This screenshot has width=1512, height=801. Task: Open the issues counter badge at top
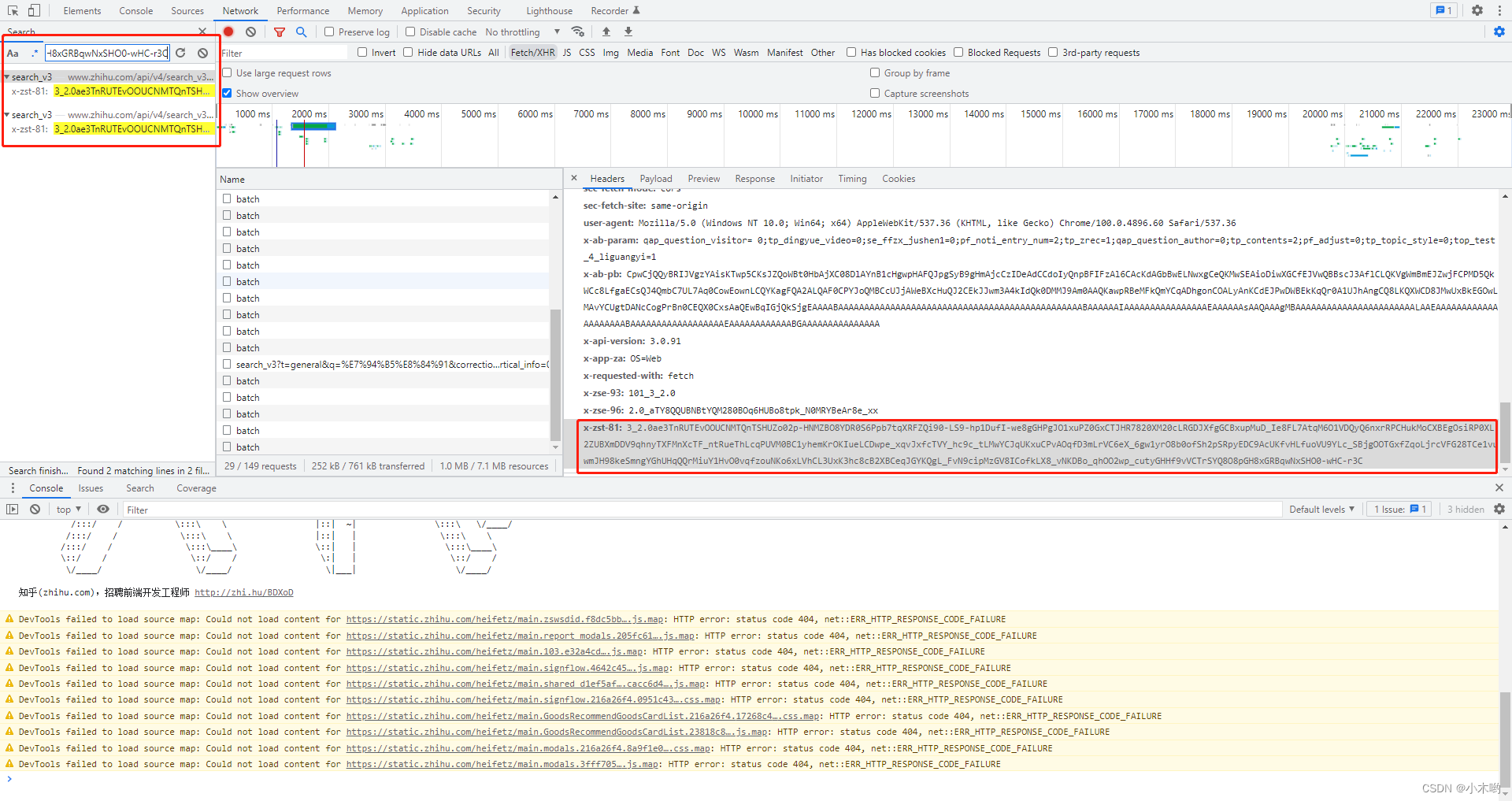tap(1443, 10)
